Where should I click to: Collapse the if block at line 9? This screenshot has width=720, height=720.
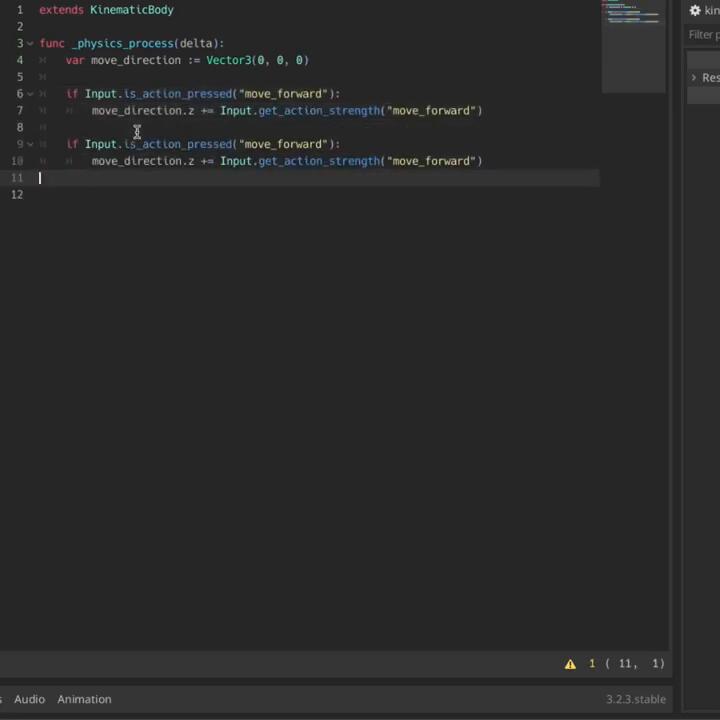tap(30, 144)
